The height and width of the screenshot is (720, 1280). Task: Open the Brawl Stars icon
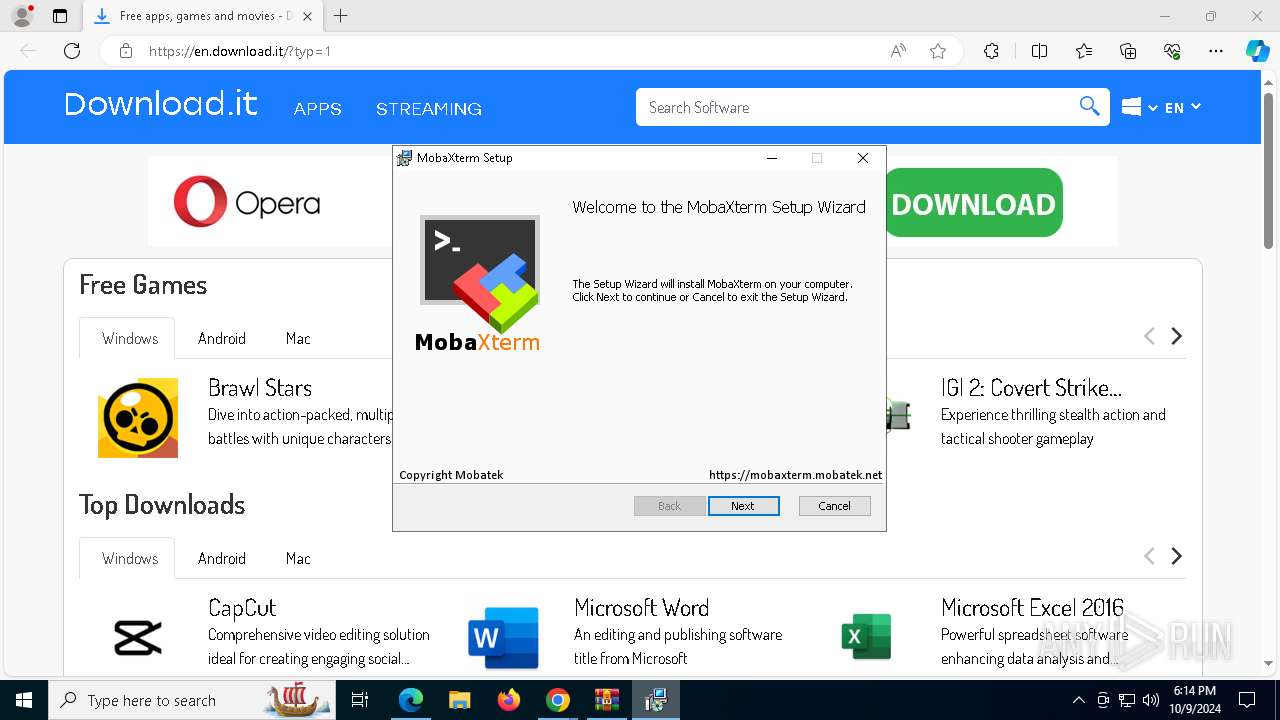[138, 418]
